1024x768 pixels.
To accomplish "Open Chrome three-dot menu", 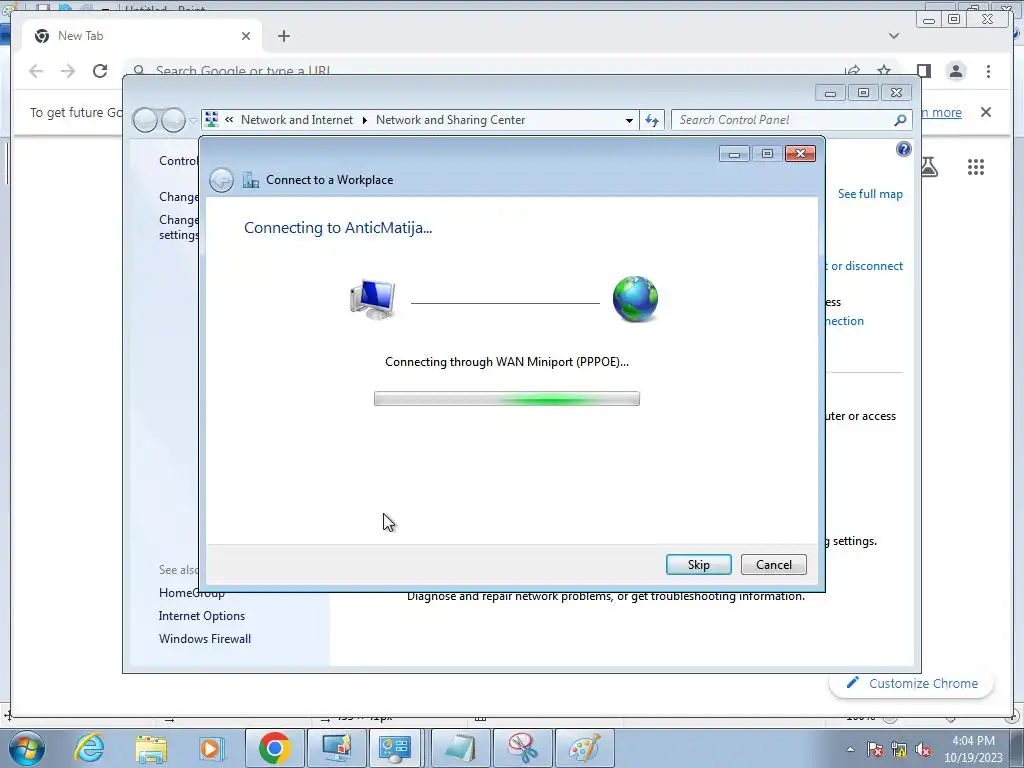I will tap(988, 71).
